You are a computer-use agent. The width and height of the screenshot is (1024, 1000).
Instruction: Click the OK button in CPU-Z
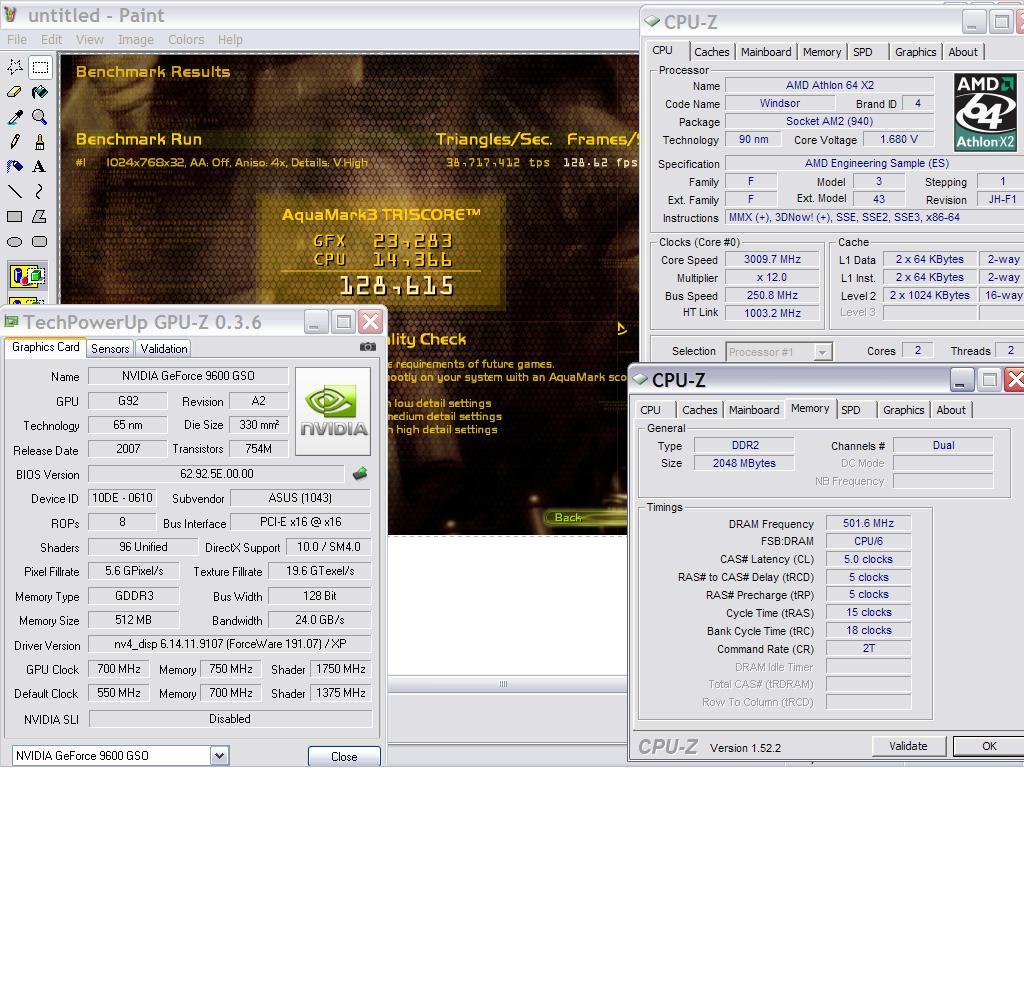coord(989,746)
